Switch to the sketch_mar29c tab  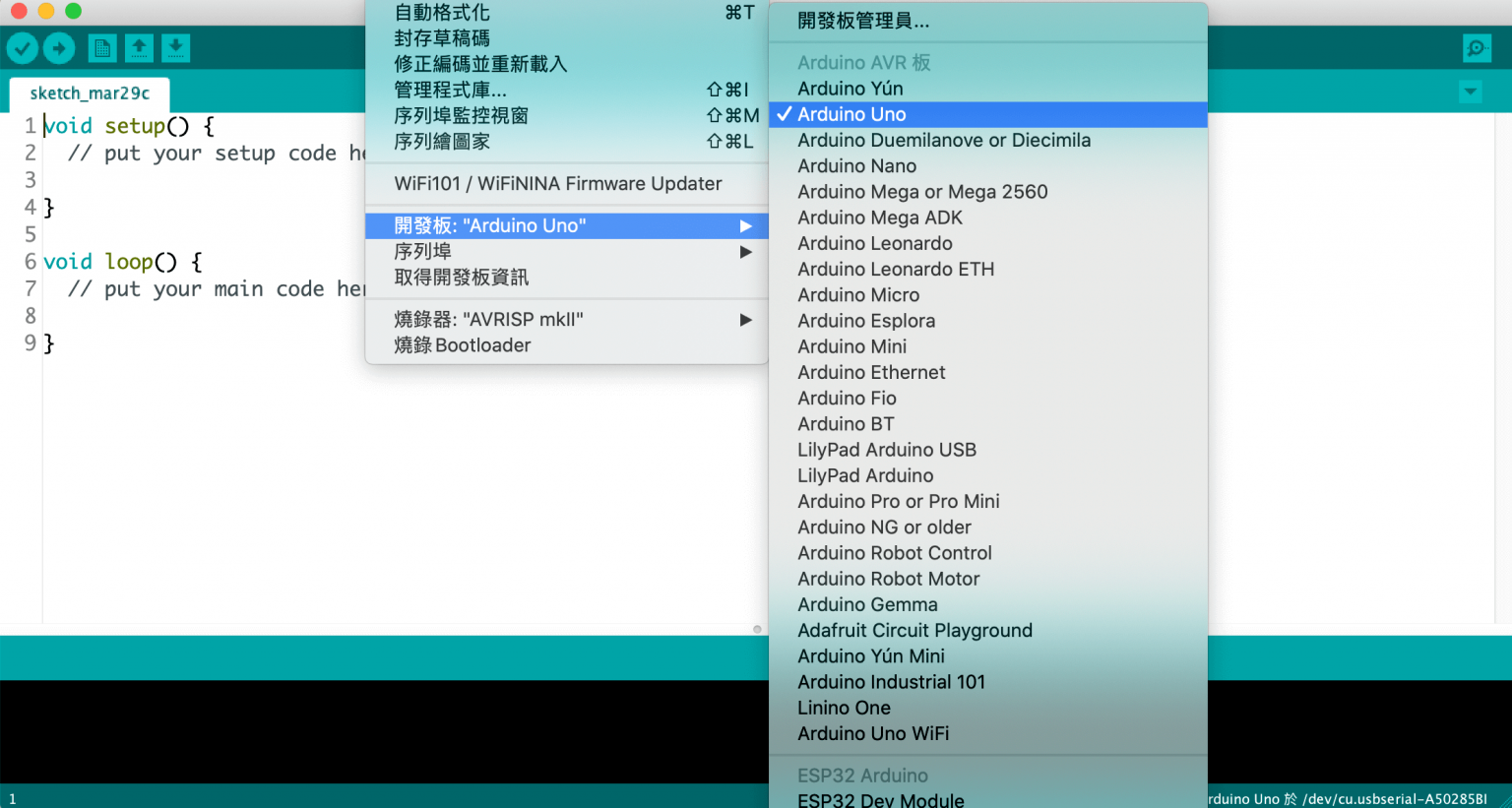pyautogui.click(x=90, y=93)
